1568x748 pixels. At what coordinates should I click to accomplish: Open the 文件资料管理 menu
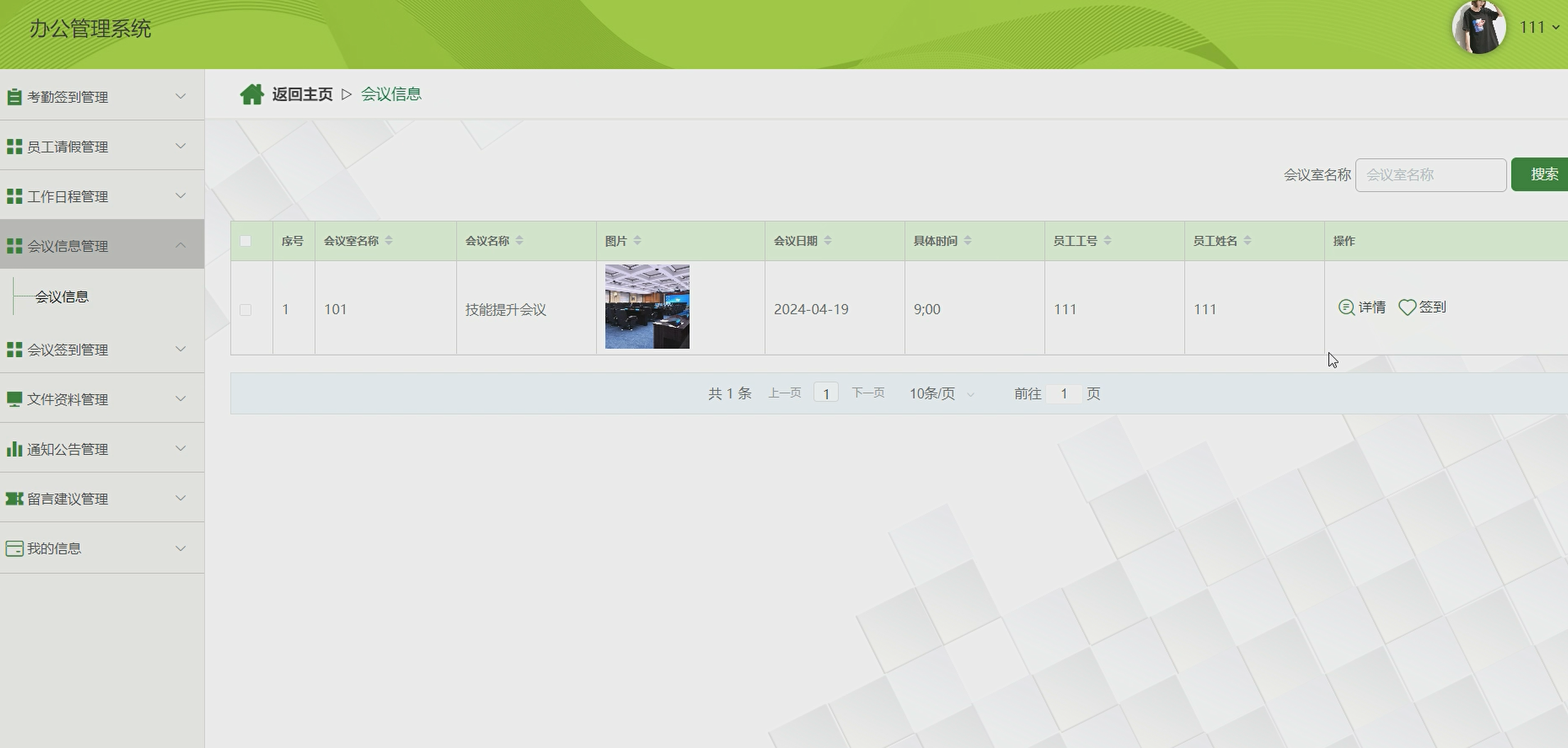click(102, 399)
